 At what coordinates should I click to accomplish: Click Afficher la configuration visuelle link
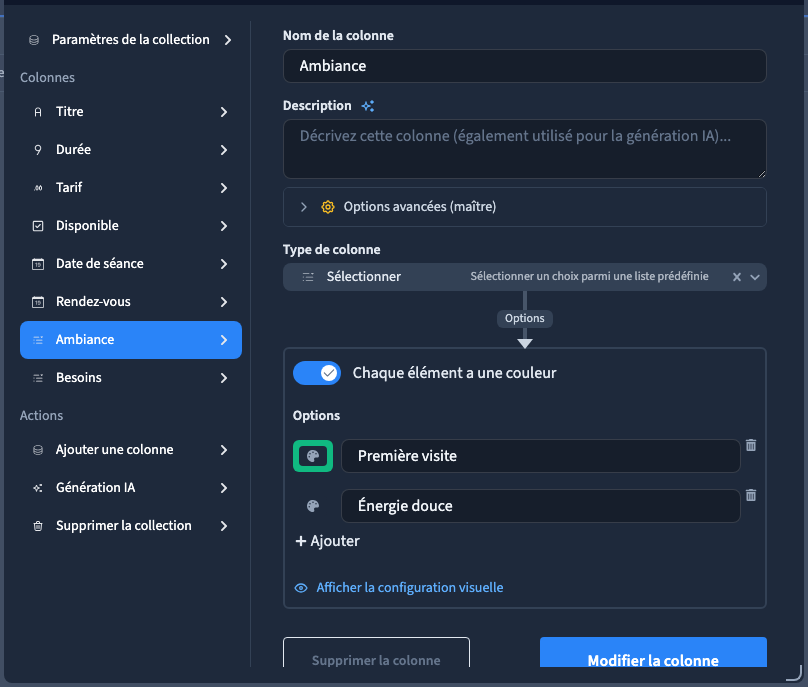click(410, 588)
